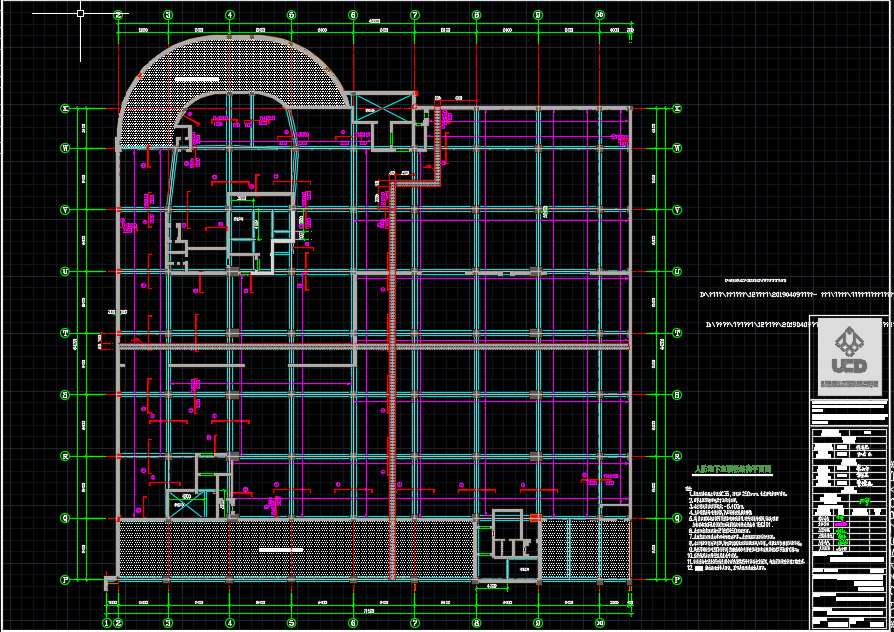Click the UCD company logo in the title block
This screenshot has width=894, height=632.
[x=850, y=357]
